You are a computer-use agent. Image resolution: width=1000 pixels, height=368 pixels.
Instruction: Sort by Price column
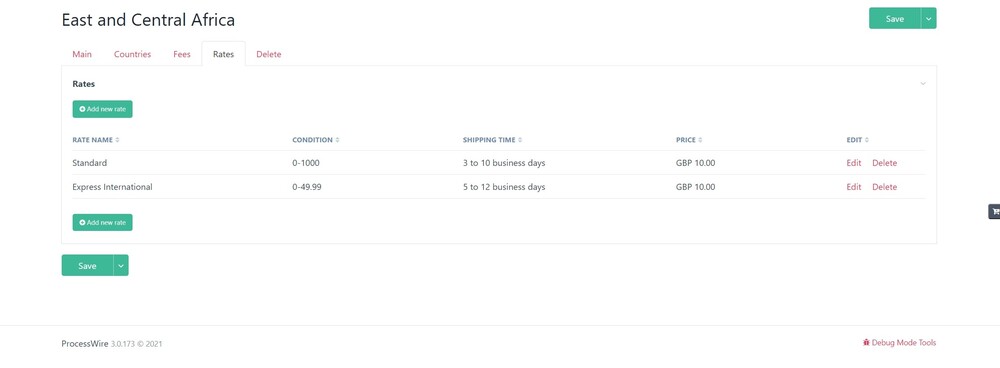689,140
